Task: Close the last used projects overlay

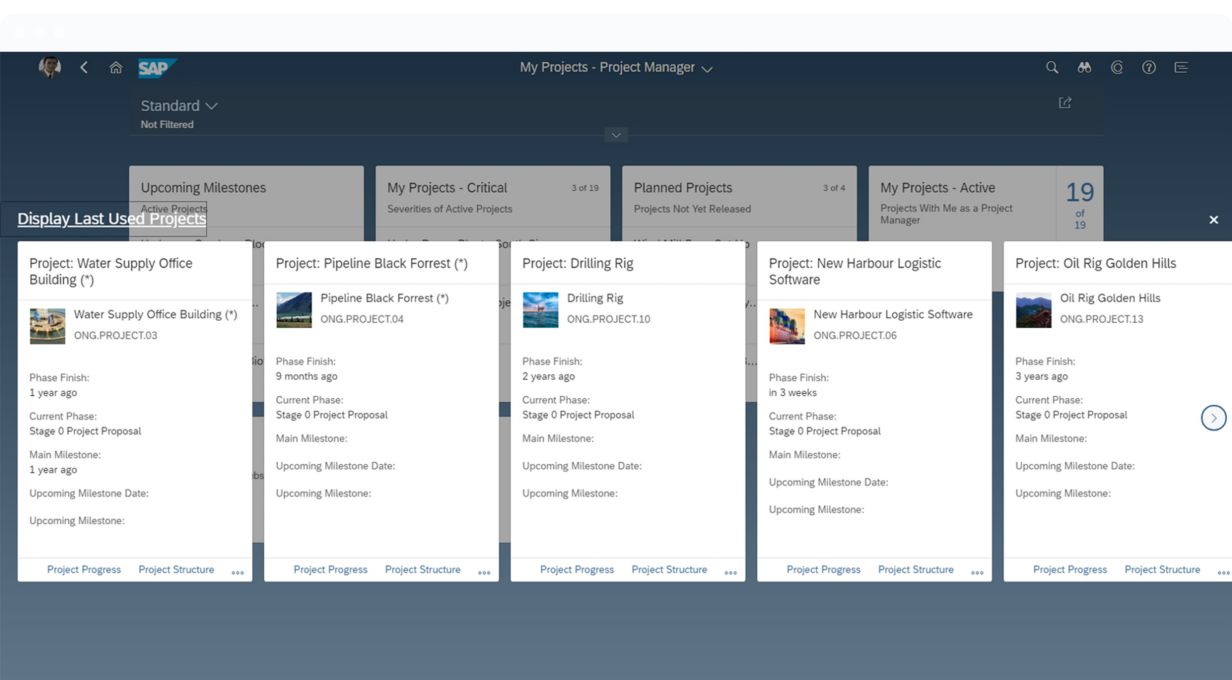Action: 1213,219
